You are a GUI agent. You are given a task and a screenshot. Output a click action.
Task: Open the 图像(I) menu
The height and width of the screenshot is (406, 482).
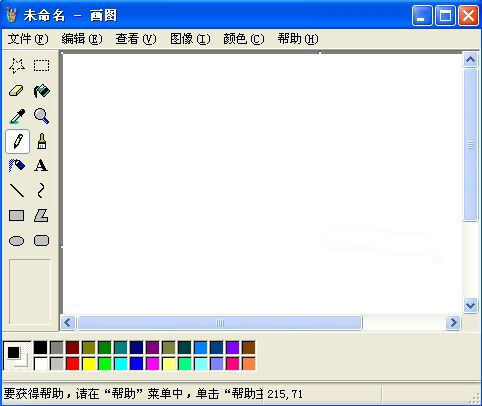[x=190, y=39]
